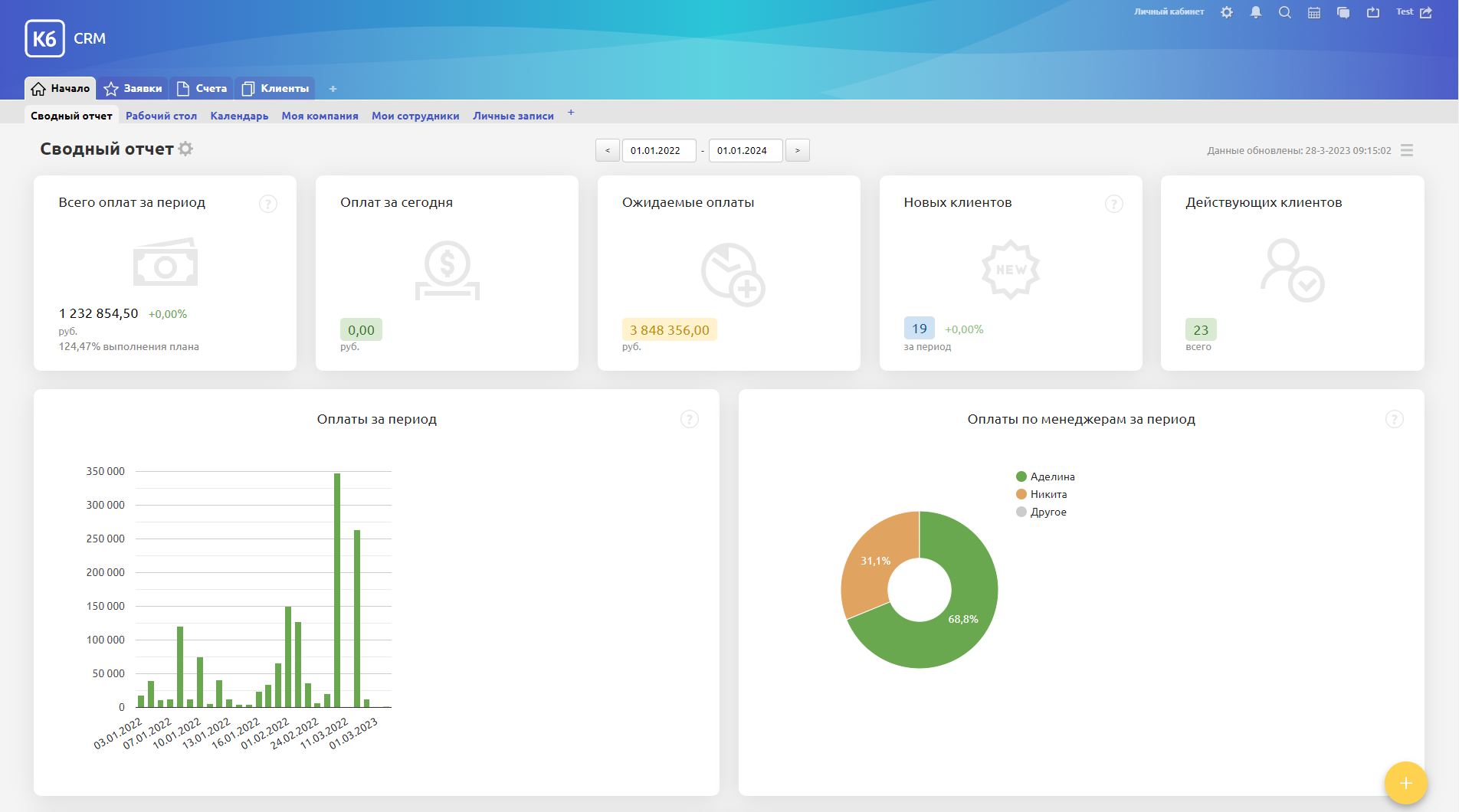Open report settings gear beside Сводный отчет

tap(185, 149)
